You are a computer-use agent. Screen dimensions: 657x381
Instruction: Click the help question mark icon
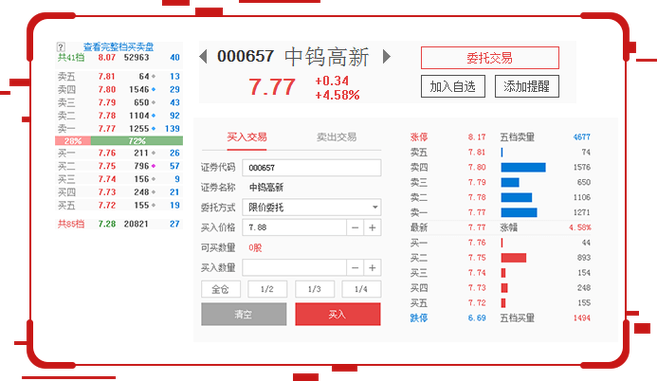click(x=60, y=47)
